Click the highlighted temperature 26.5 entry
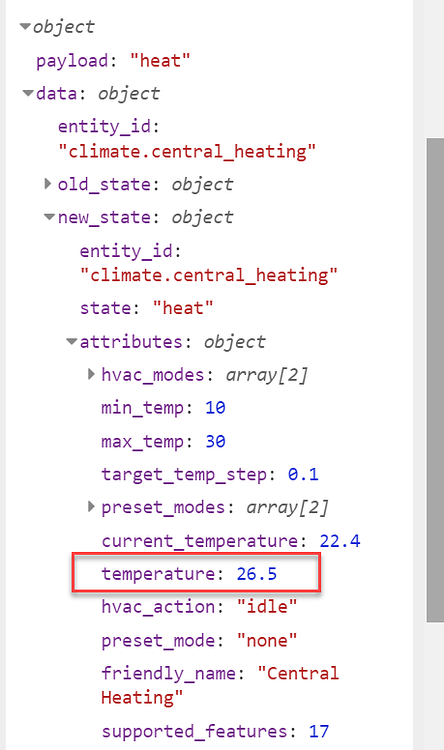Screen dimensions: 444x750 (x=196, y=573)
